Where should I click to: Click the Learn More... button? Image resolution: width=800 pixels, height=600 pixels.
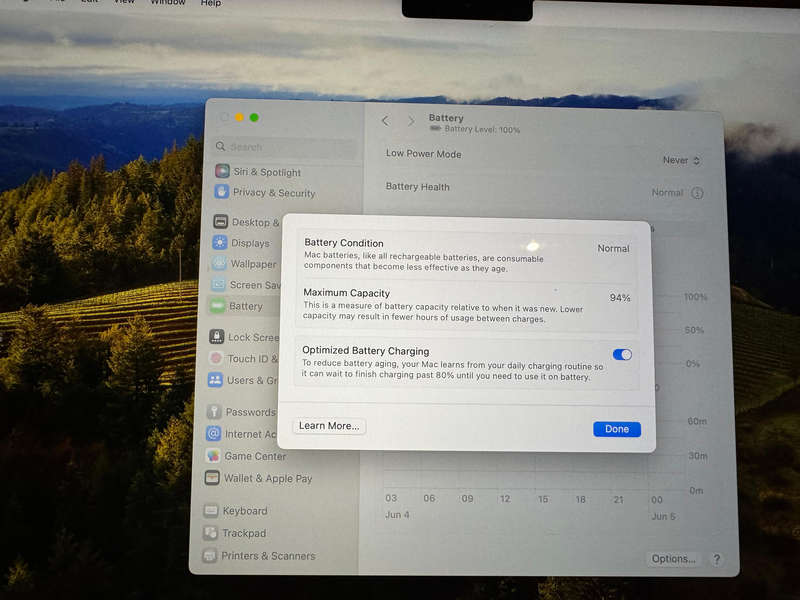[x=329, y=426]
